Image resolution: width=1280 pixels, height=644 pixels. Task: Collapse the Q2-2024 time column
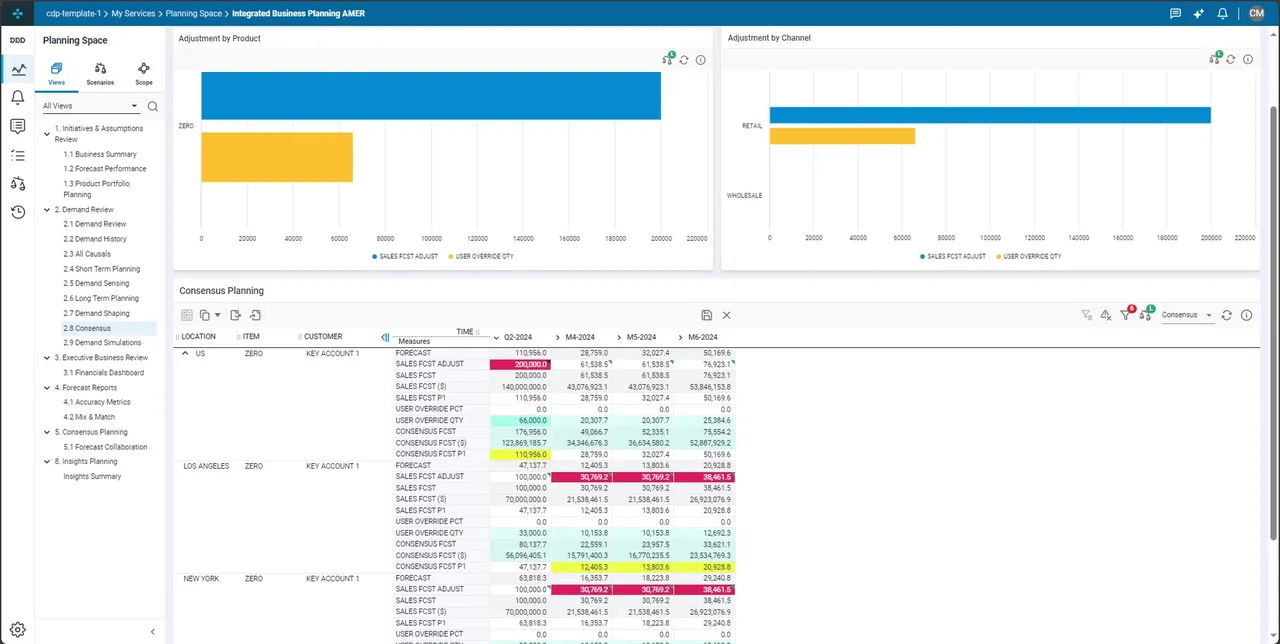pyautogui.click(x=496, y=337)
